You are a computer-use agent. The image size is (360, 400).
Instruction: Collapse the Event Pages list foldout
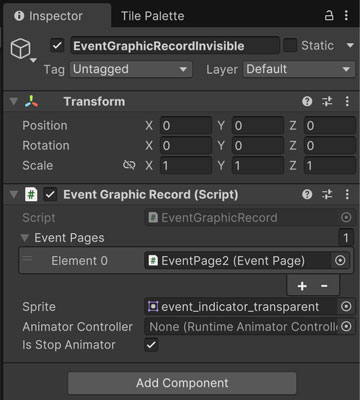coord(24,238)
